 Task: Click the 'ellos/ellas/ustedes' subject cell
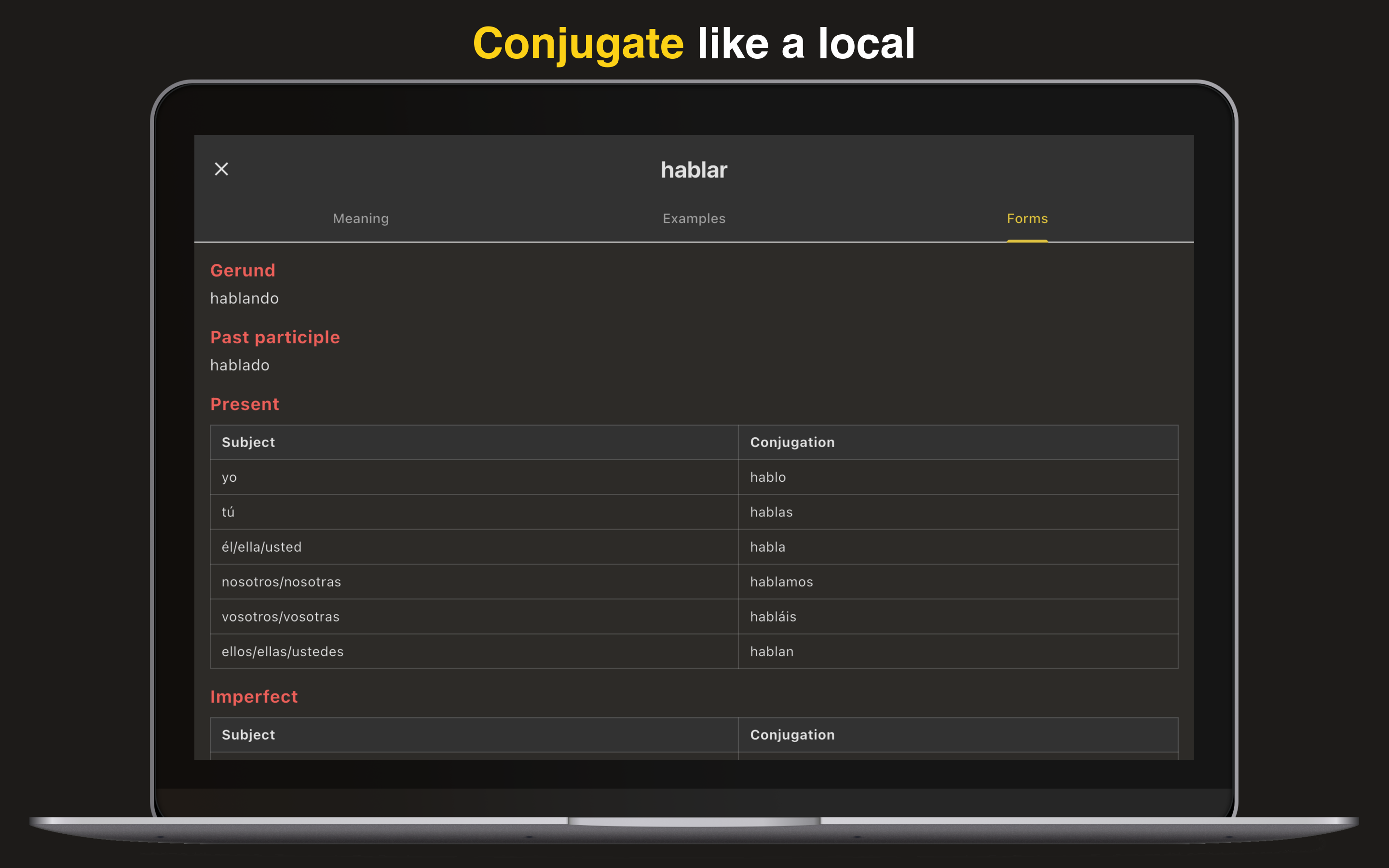tap(474, 651)
